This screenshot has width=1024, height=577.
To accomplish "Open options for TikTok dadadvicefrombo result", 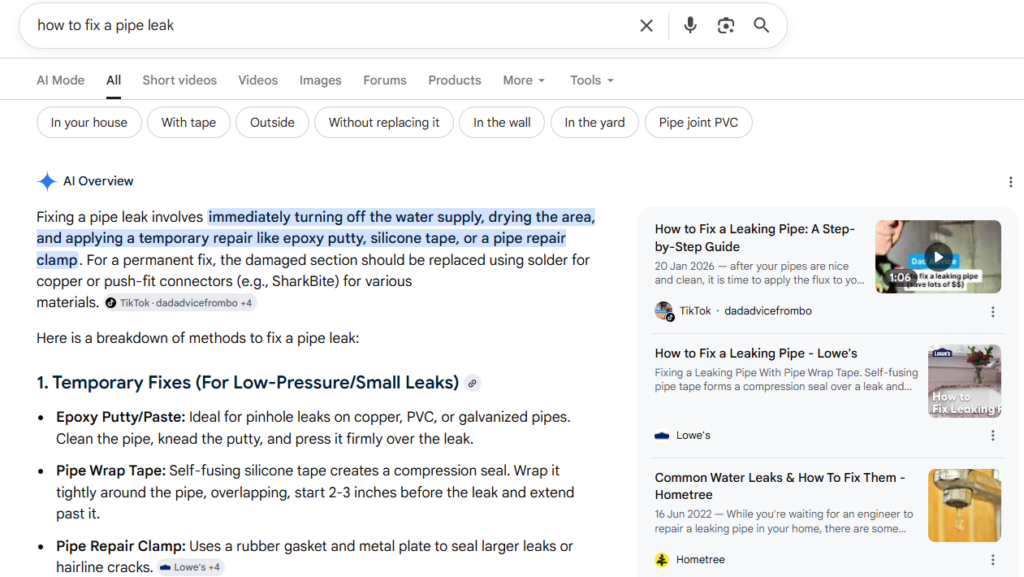I will [x=993, y=312].
